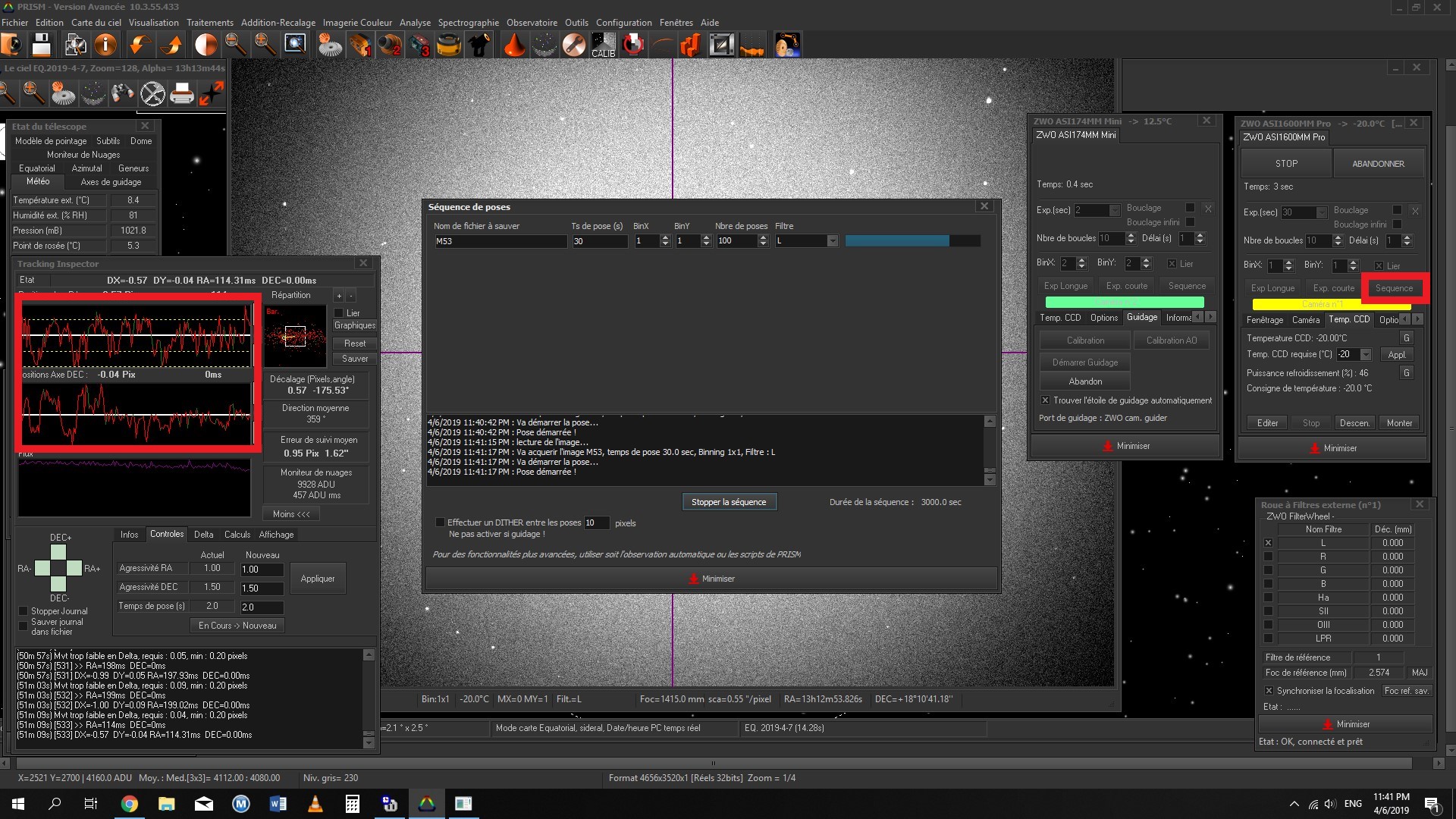Increase Nbre de poses stepper value
Screen dimensions: 1456x819
(x=762, y=237)
